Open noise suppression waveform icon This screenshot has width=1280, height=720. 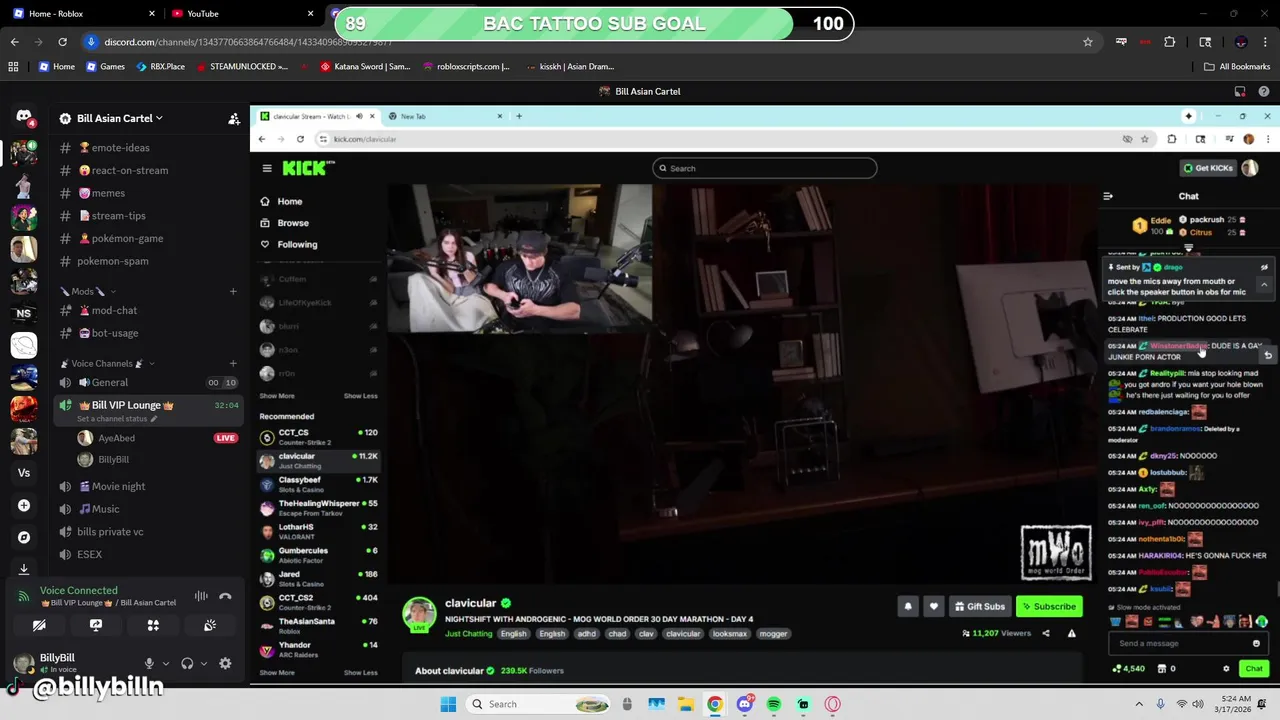[201, 596]
